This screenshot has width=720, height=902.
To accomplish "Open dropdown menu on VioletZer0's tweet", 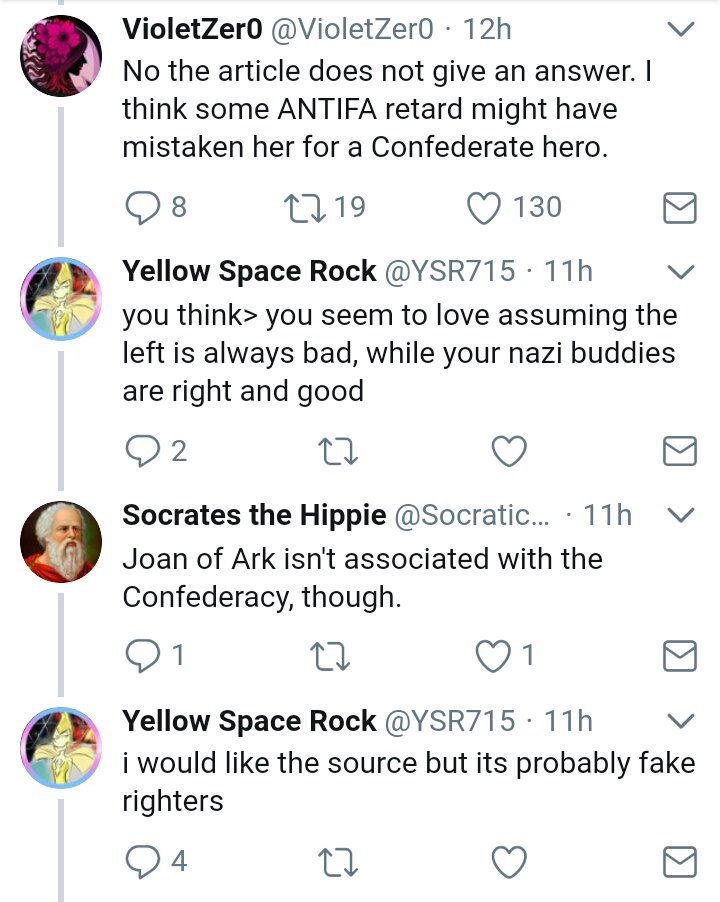I will pyautogui.click(x=681, y=29).
